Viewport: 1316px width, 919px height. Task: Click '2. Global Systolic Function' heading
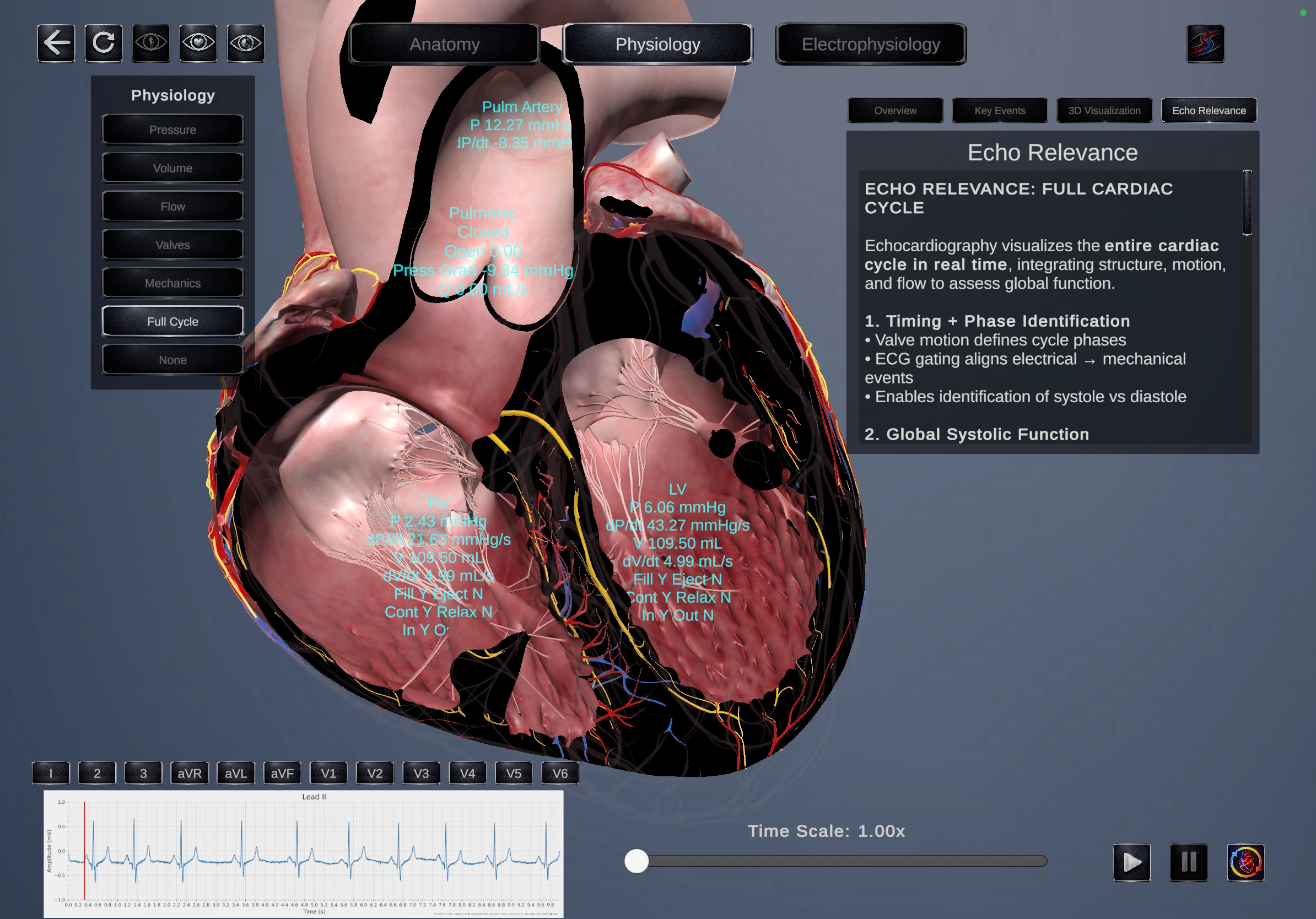977,434
